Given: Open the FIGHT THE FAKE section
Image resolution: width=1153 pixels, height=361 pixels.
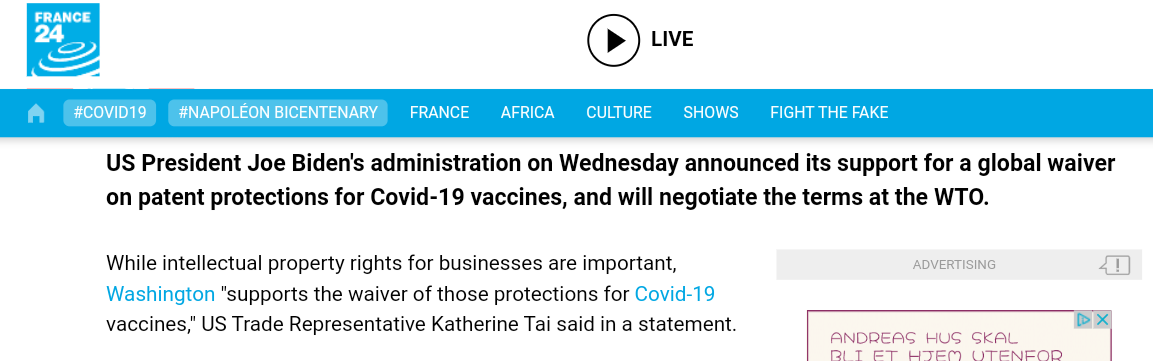Looking at the screenshot, I should click(x=829, y=112).
